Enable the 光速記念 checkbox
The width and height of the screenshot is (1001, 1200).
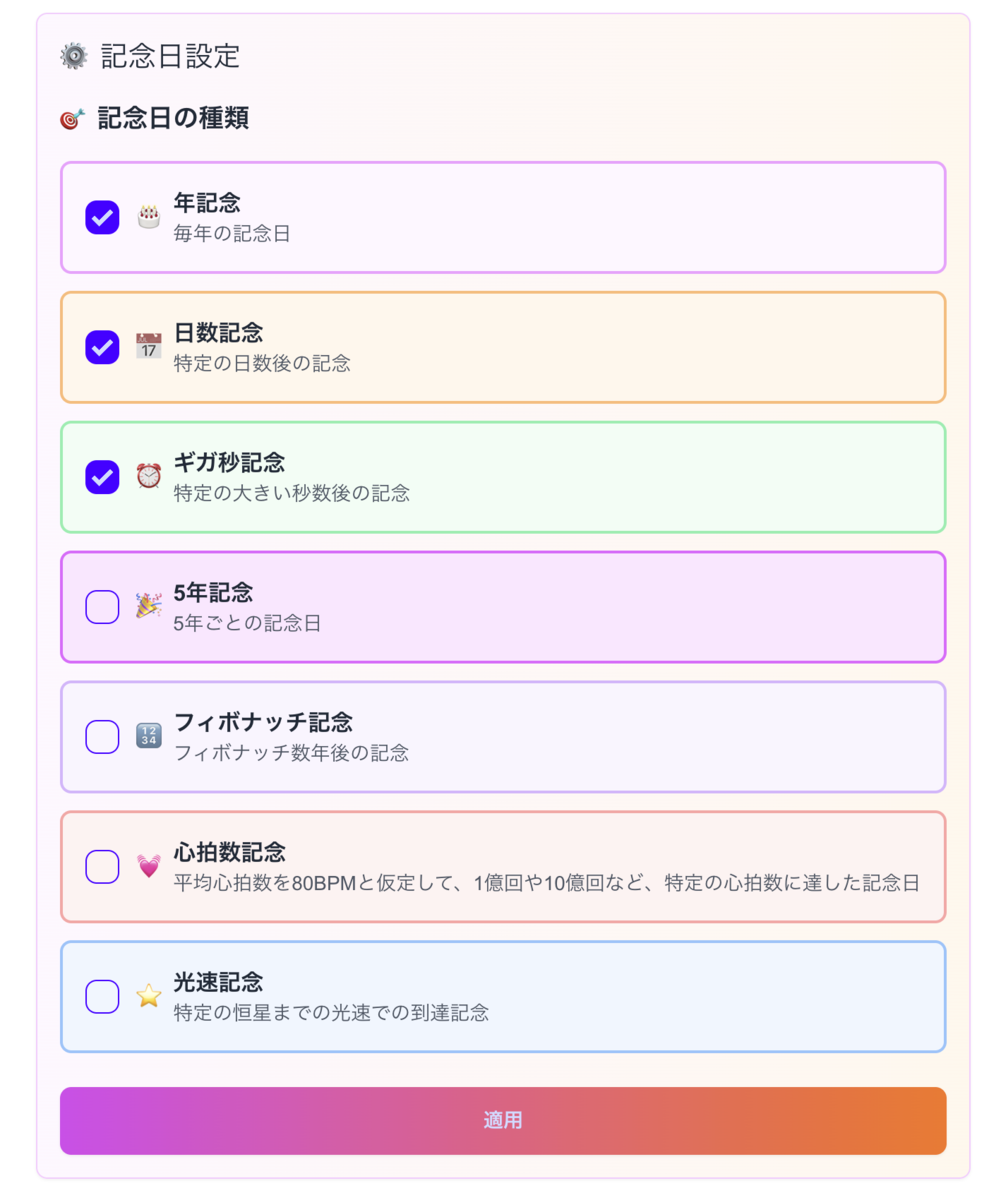tap(102, 997)
